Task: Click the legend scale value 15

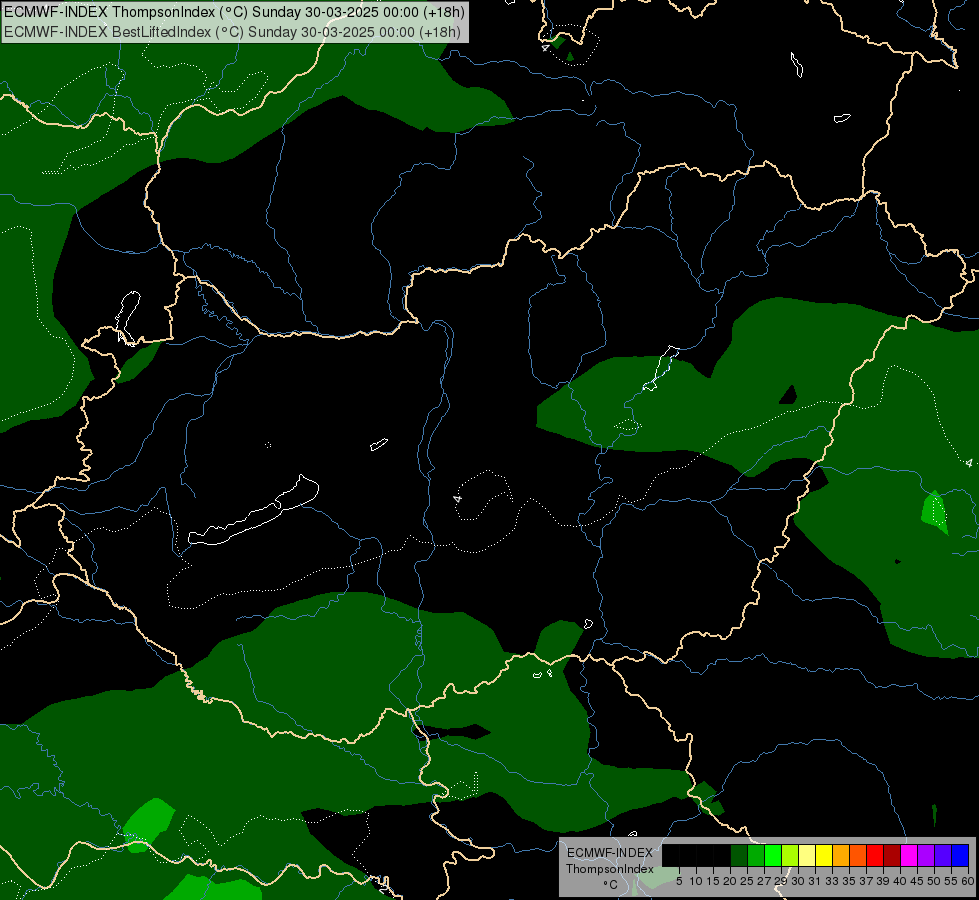Action: pyautogui.click(x=713, y=881)
